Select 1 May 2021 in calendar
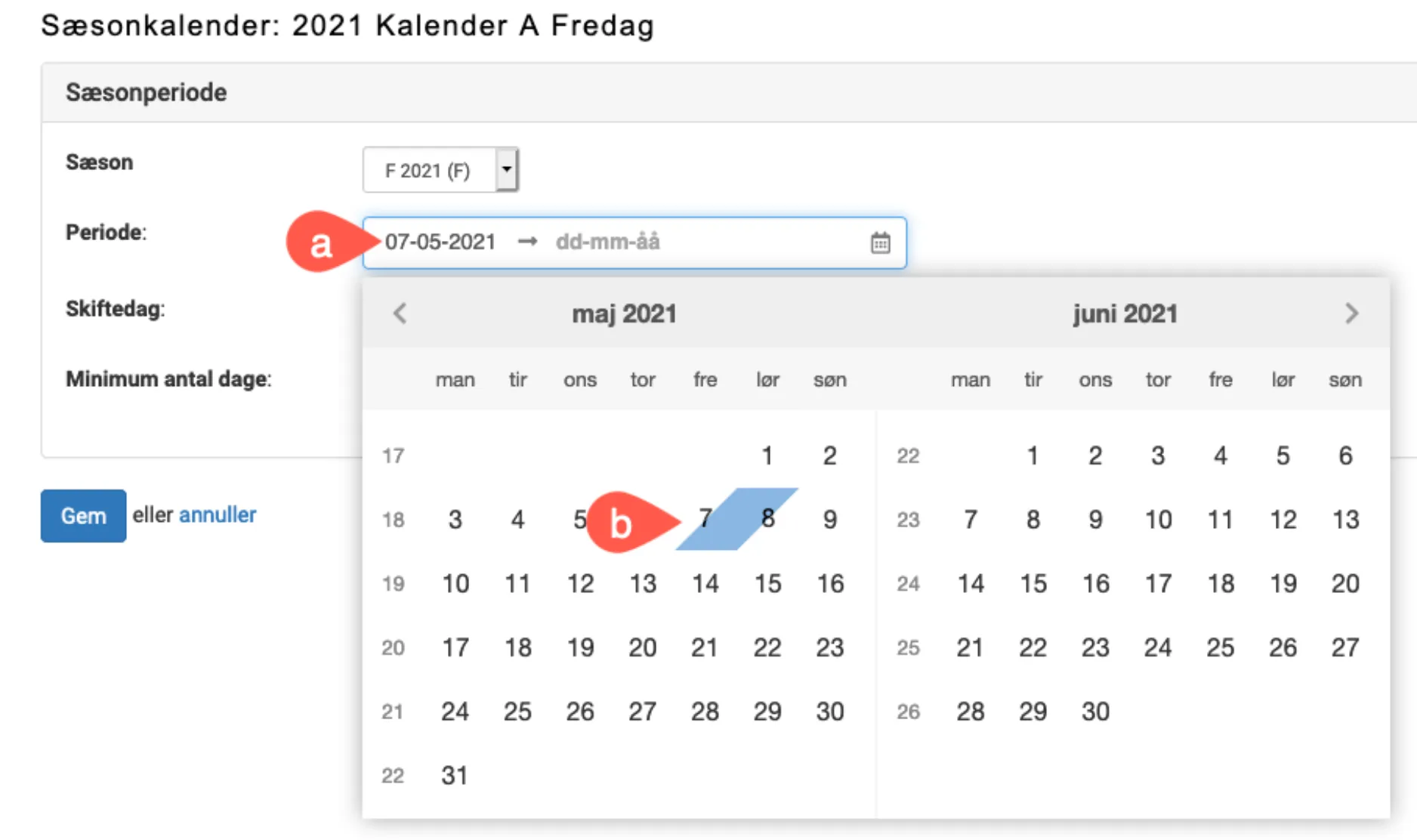1417x840 pixels. pos(767,456)
